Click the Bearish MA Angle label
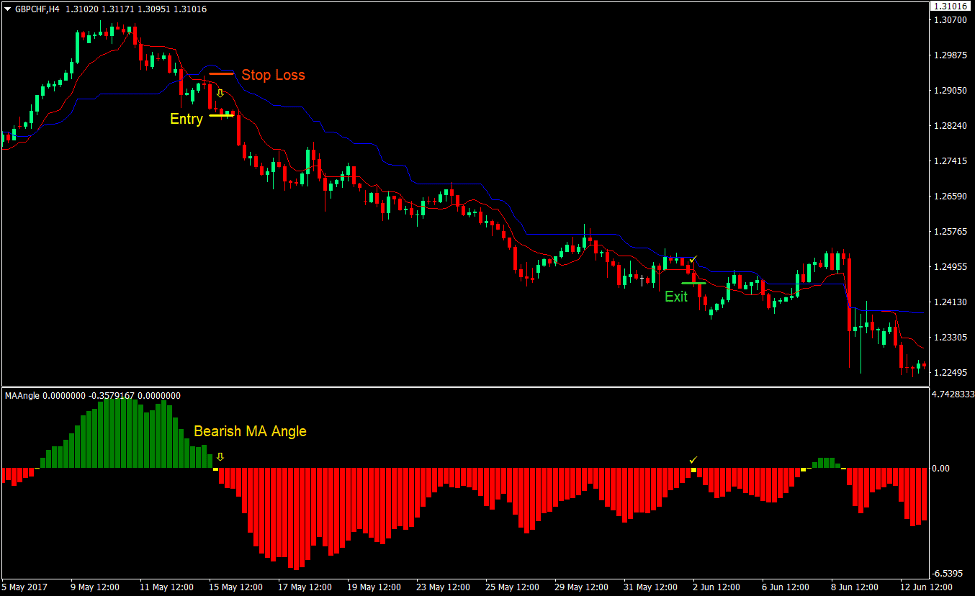 [251, 431]
